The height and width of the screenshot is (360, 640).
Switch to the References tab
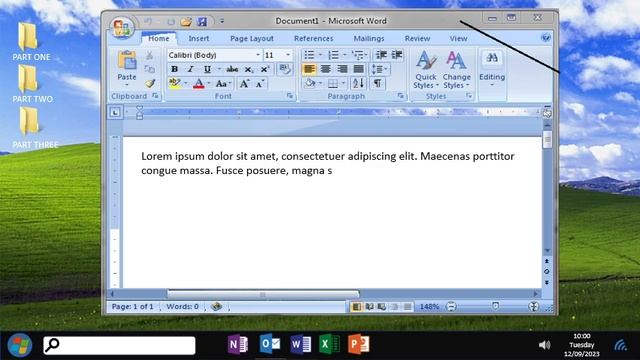tap(313, 38)
